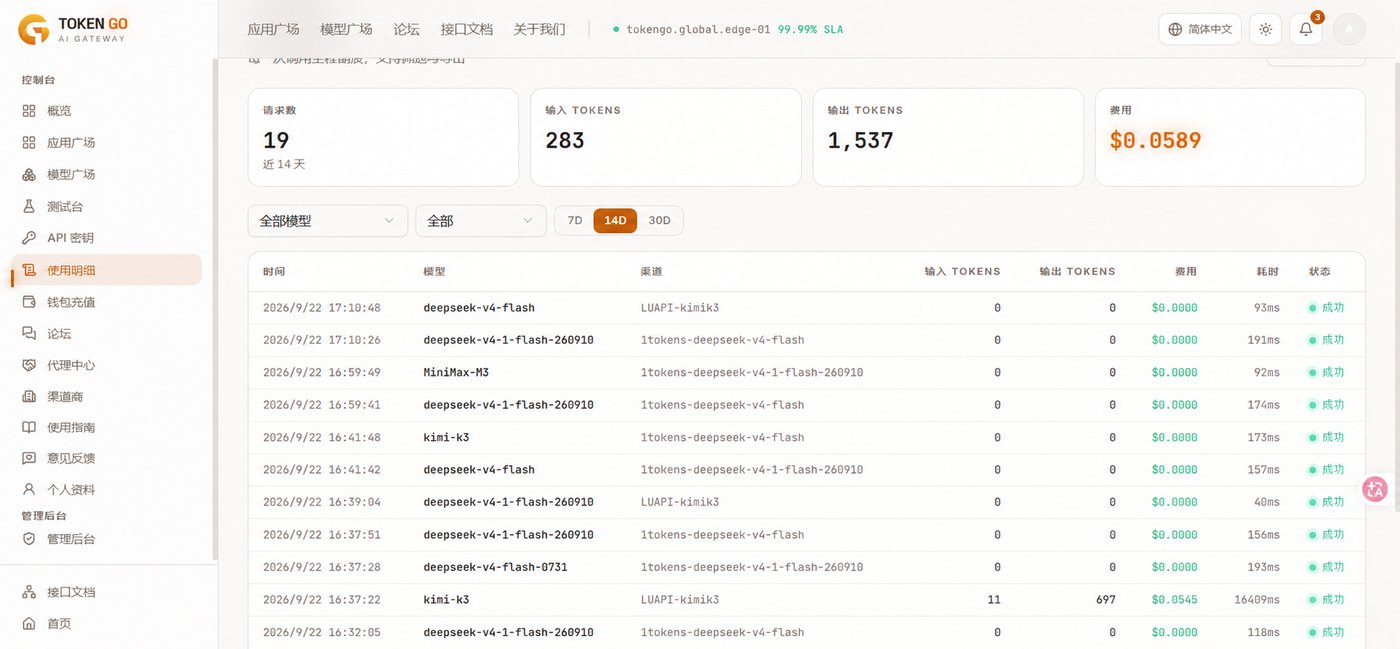Open the 概览 overview icon in sidebar
Screen dimensions: 1400x649
tap(29, 111)
